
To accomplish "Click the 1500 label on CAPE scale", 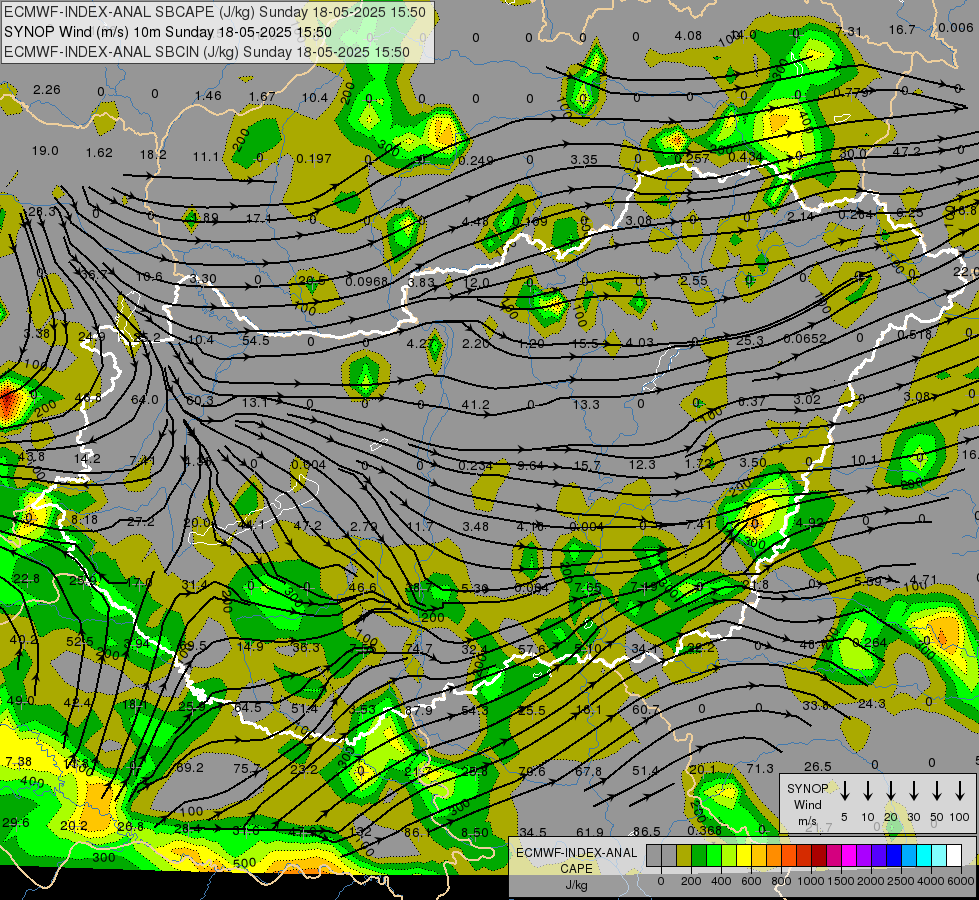I will (840, 881).
